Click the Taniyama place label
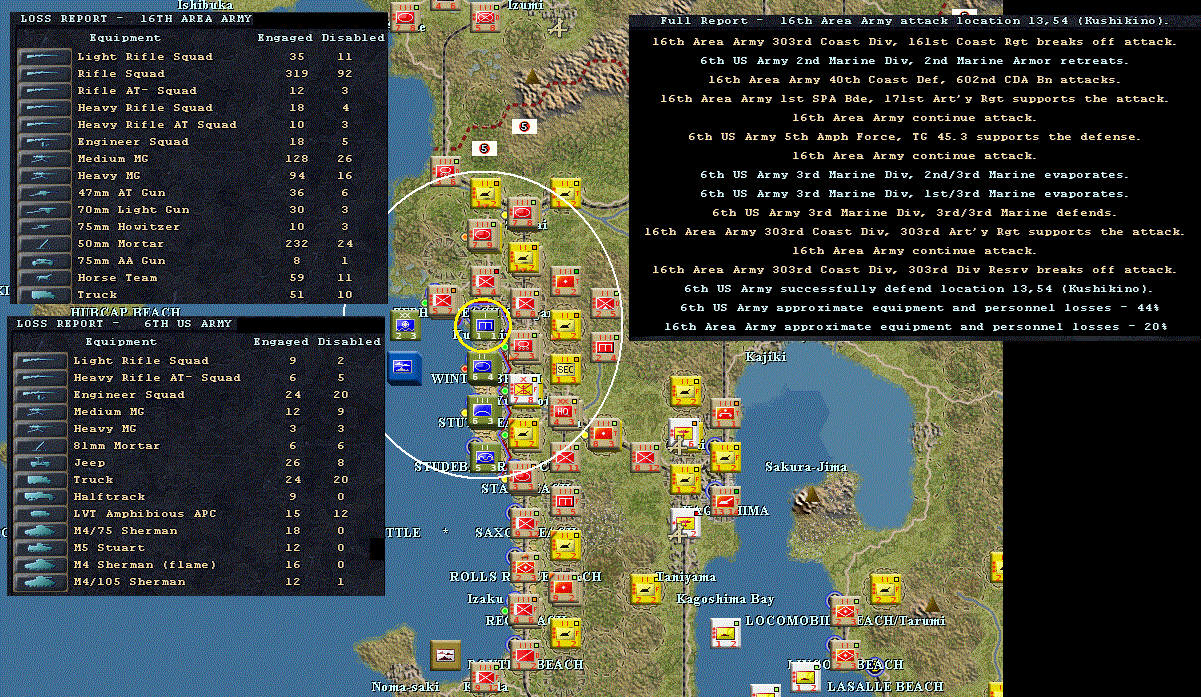The height and width of the screenshot is (697, 1201). (x=685, y=577)
